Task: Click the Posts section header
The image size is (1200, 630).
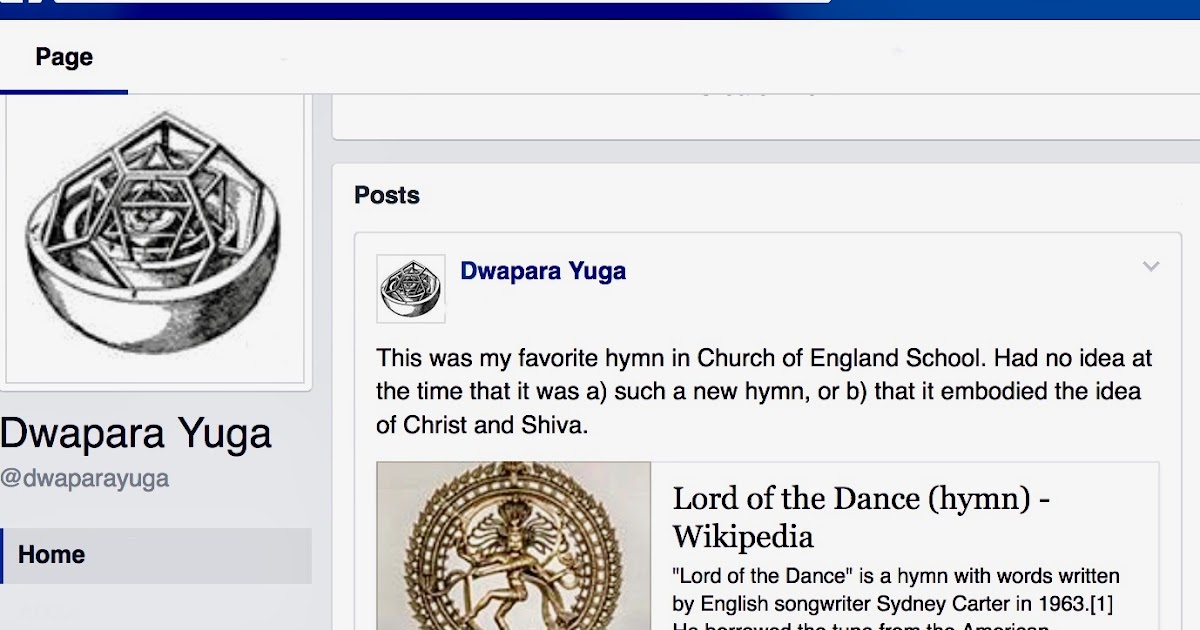Action: tap(387, 195)
